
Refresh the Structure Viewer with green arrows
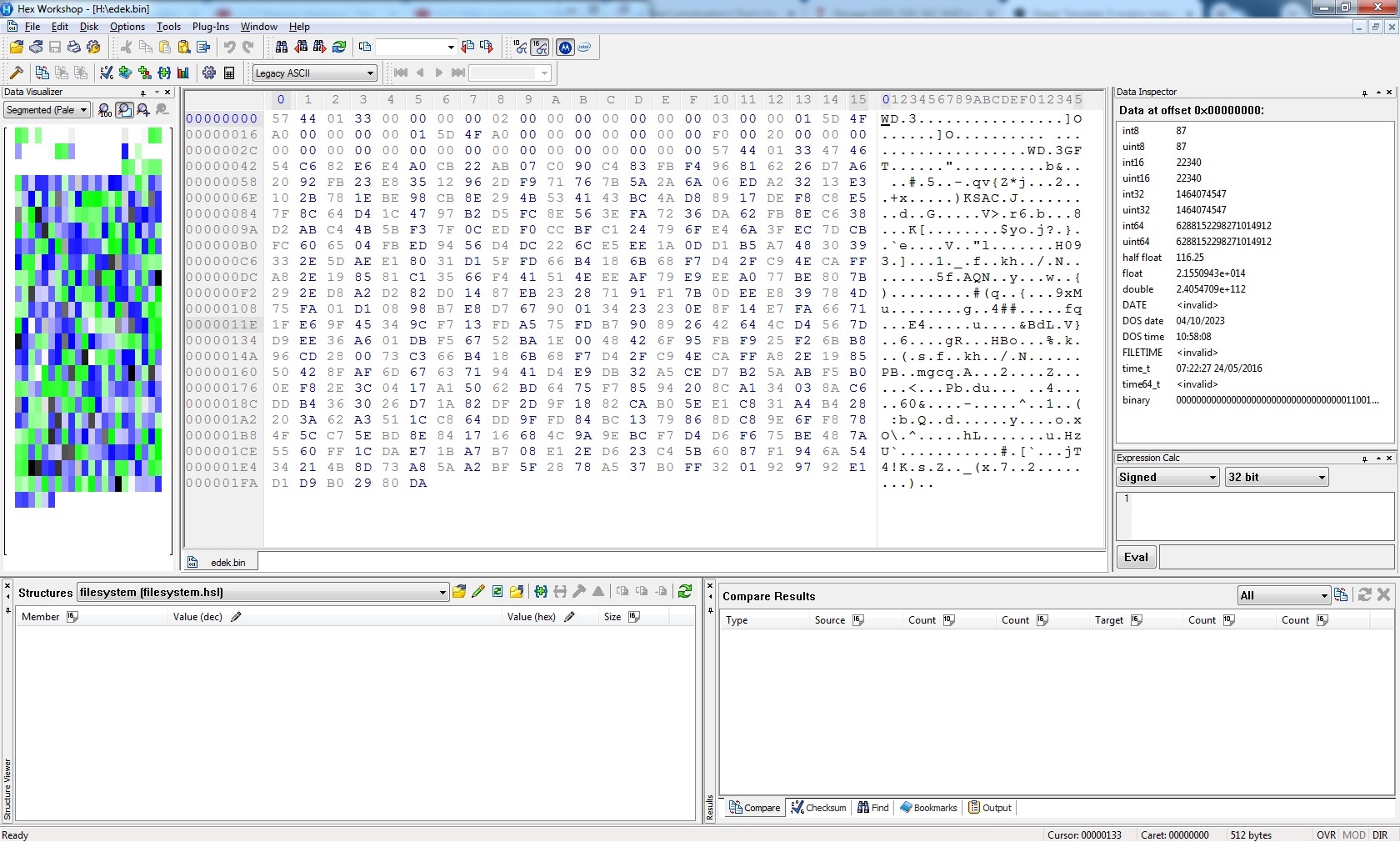(x=685, y=592)
